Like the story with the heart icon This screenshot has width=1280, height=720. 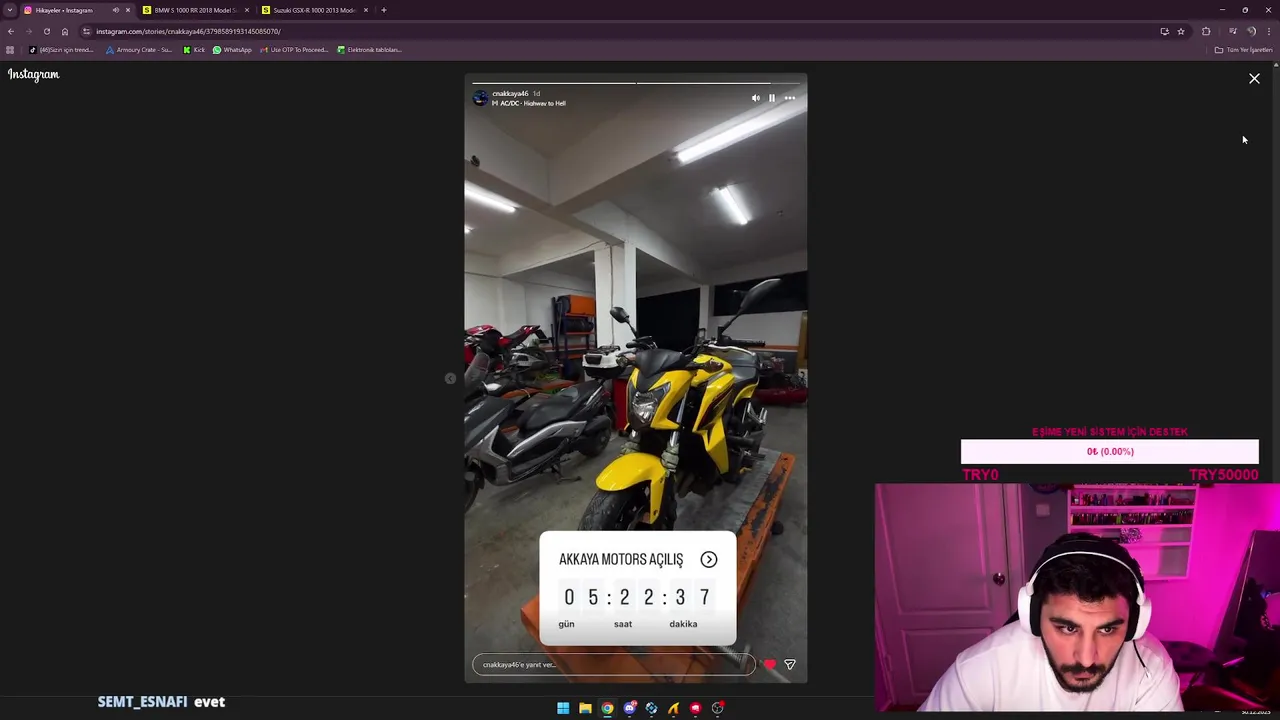pyautogui.click(x=769, y=664)
